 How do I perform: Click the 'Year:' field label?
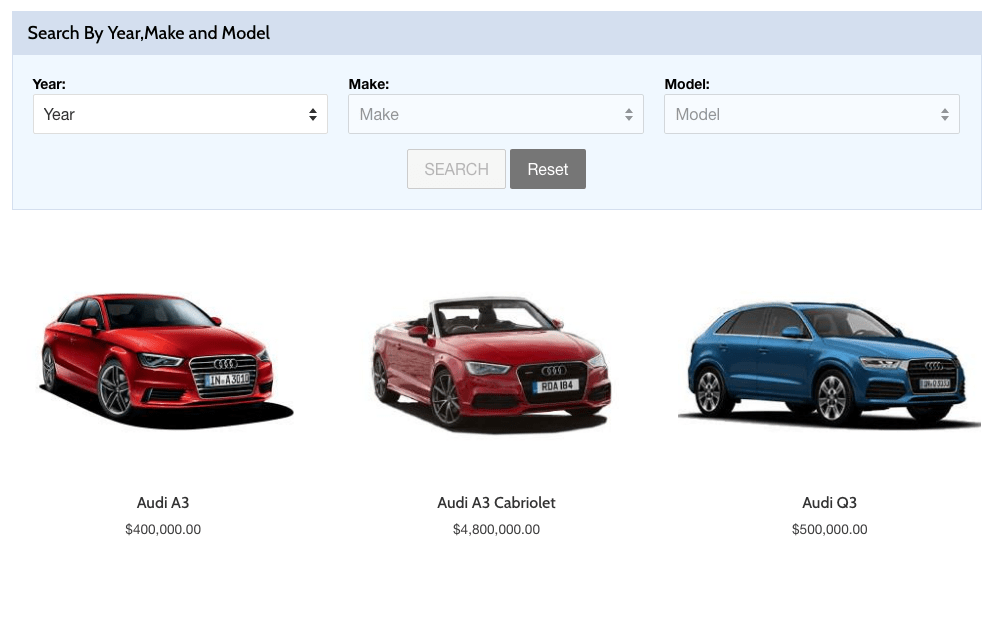(x=49, y=84)
